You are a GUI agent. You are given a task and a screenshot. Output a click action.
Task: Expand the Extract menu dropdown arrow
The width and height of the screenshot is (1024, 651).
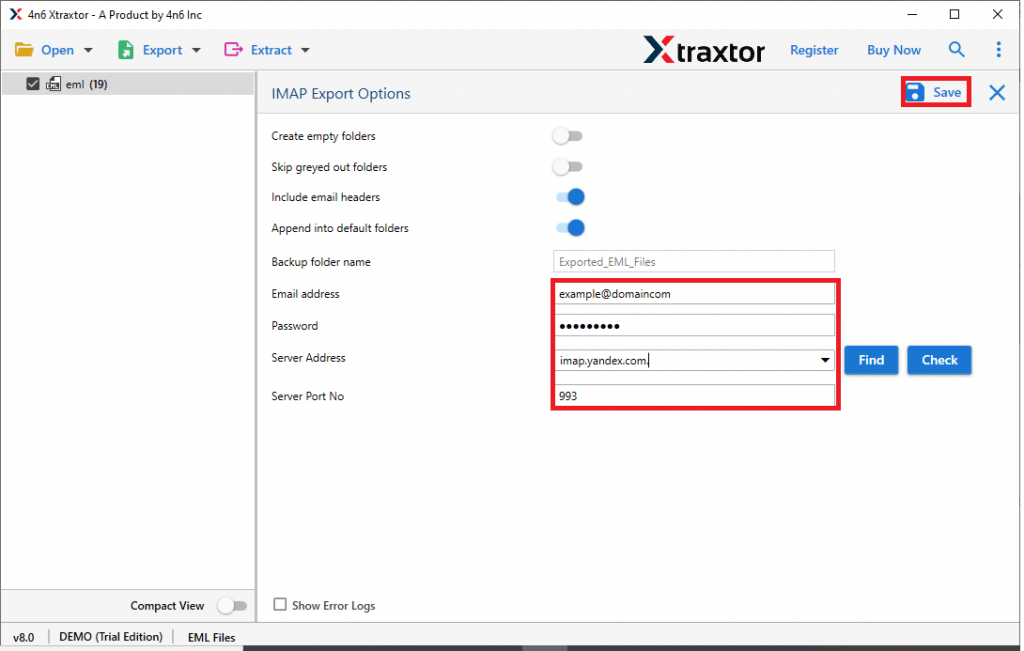[x=305, y=51]
